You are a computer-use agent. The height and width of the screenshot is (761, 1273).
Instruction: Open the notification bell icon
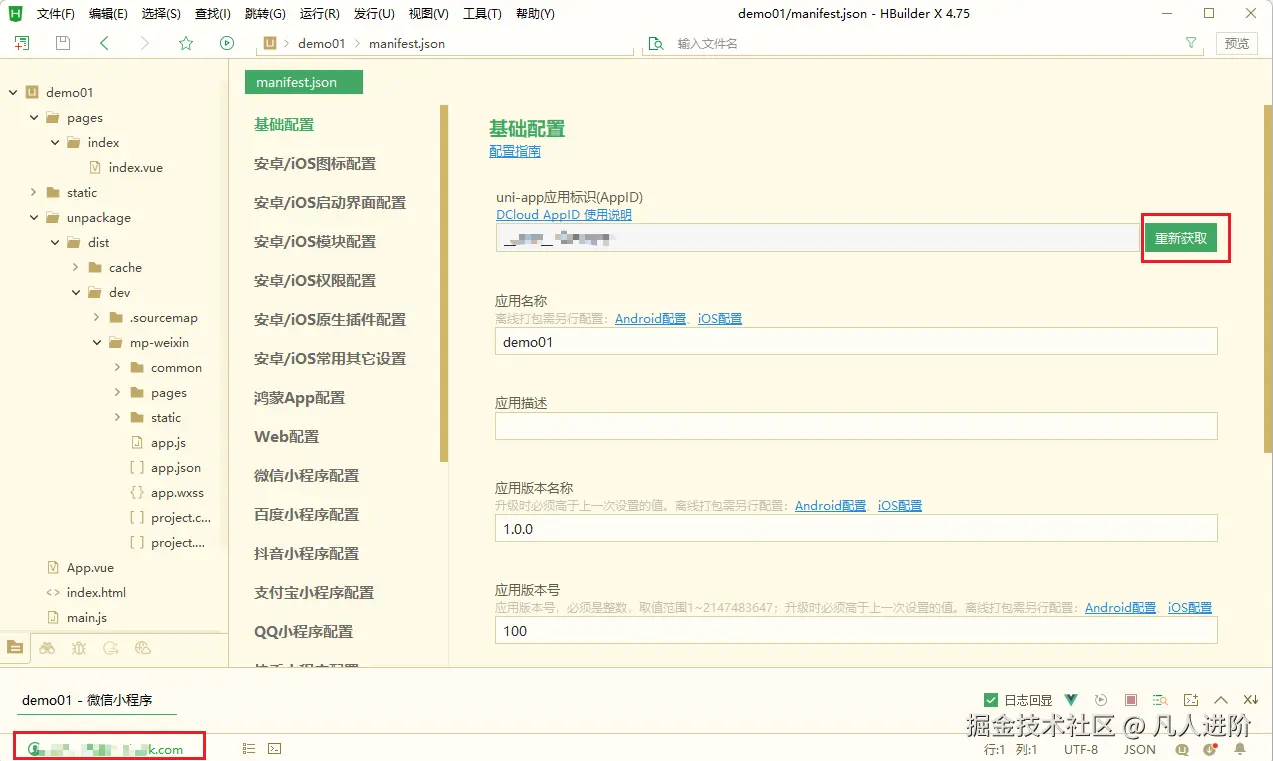pyautogui.click(x=1241, y=749)
